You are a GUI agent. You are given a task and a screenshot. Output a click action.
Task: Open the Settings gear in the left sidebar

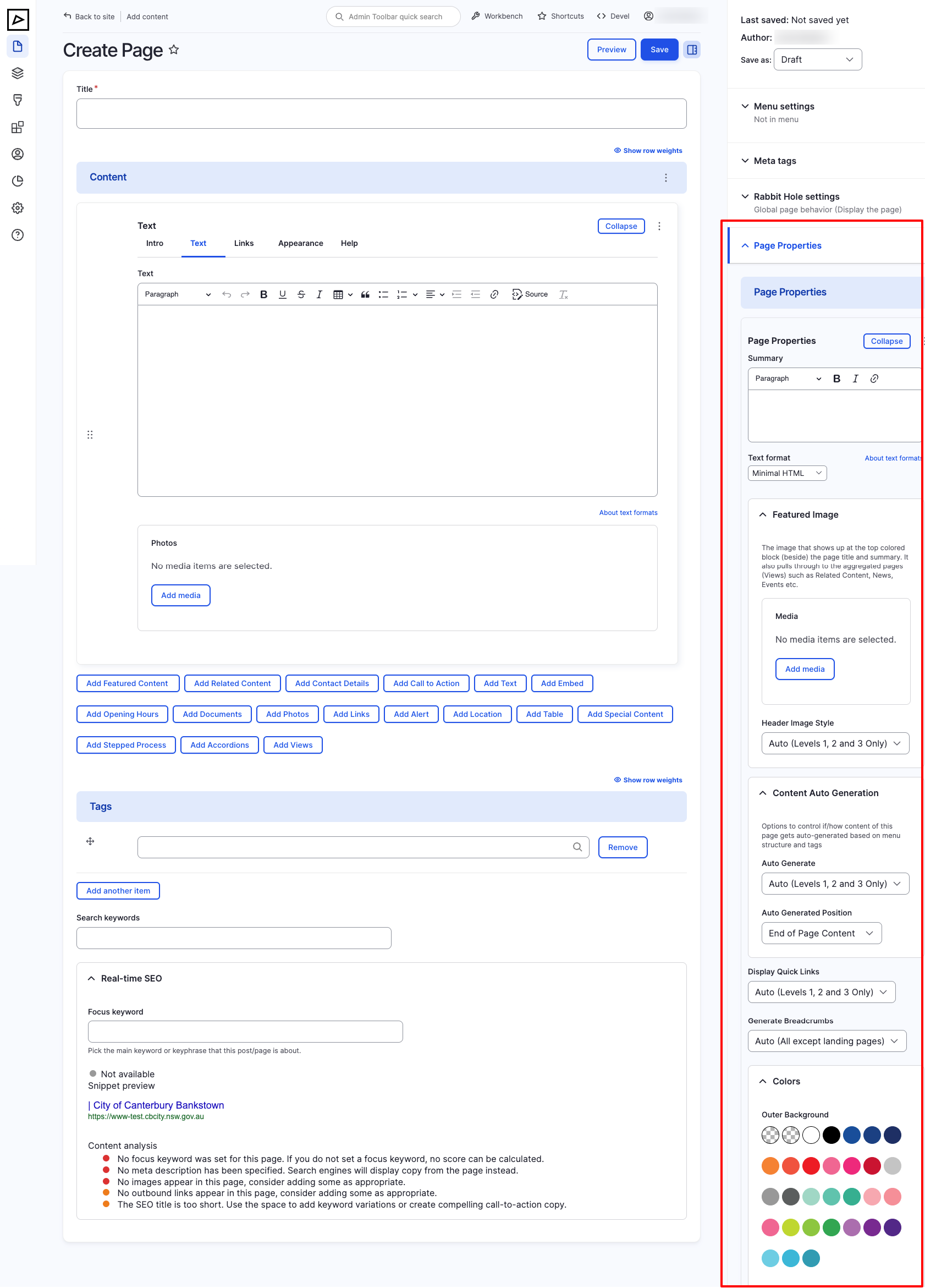[18, 208]
